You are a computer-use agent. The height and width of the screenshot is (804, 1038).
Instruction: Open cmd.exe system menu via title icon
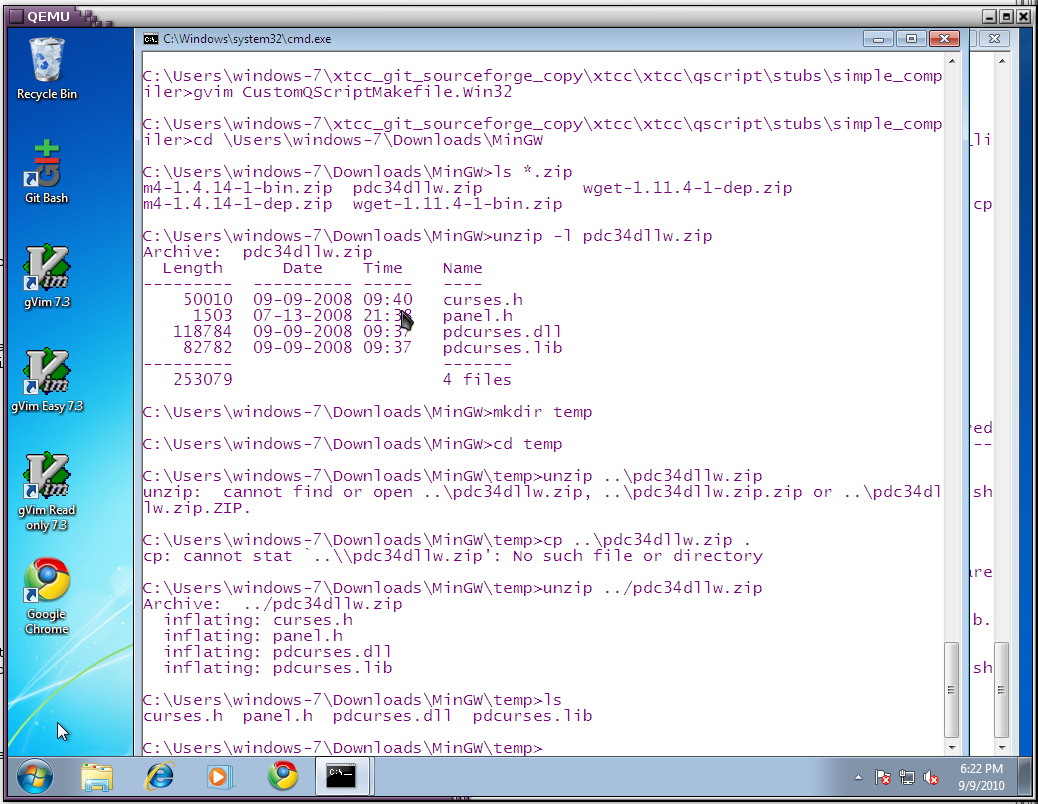pyautogui.click(x=150, y=39)
